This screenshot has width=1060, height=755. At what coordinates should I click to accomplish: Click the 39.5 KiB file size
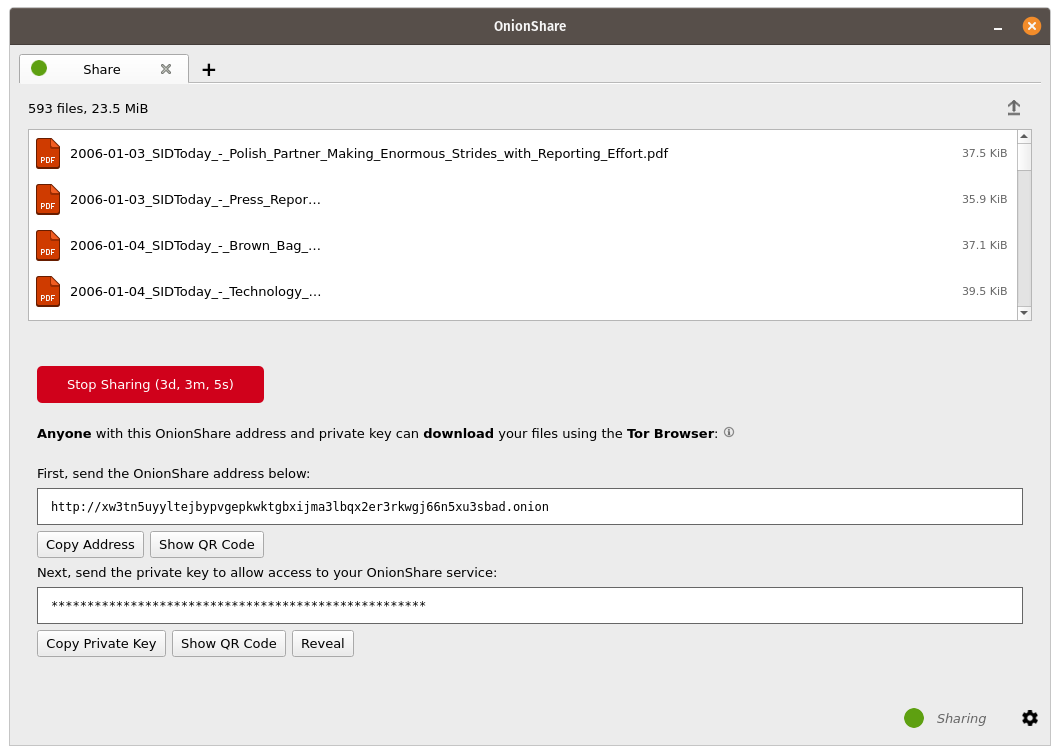[984, 291]
